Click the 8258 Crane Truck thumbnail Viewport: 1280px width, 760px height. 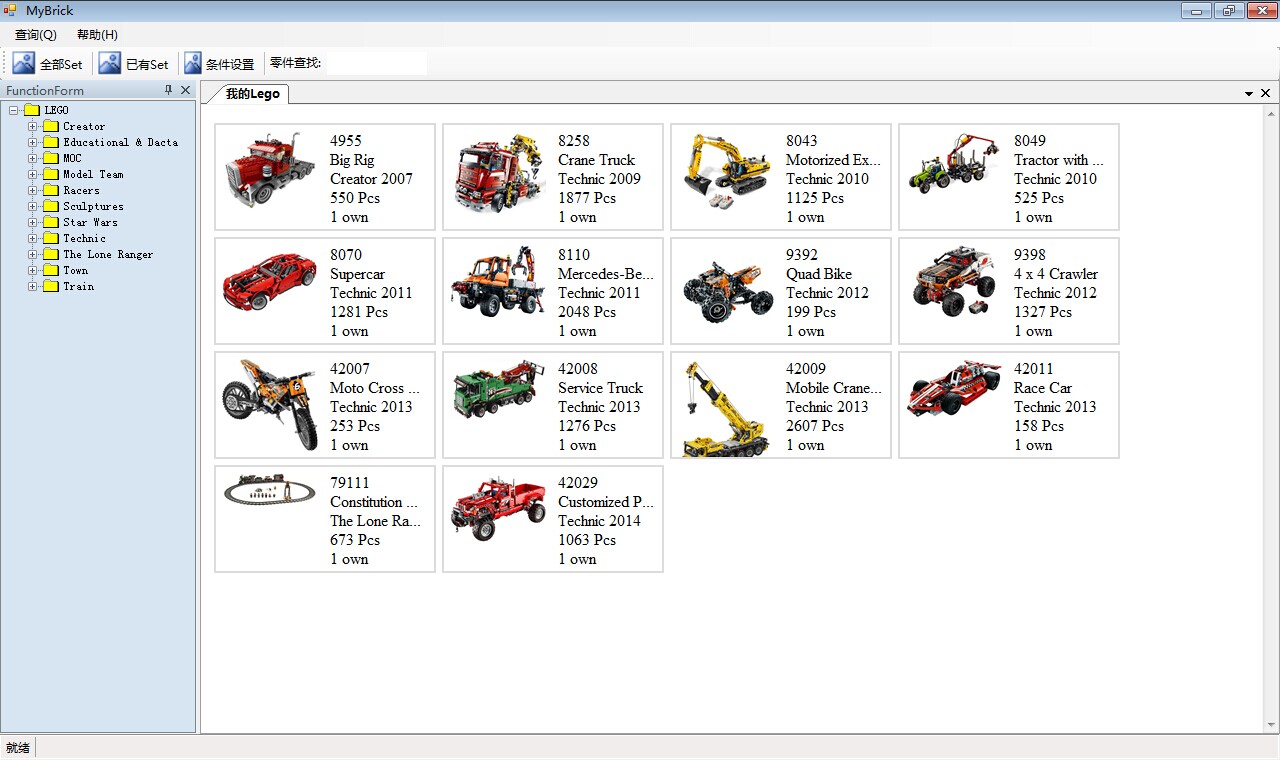[x=500, y=172]
